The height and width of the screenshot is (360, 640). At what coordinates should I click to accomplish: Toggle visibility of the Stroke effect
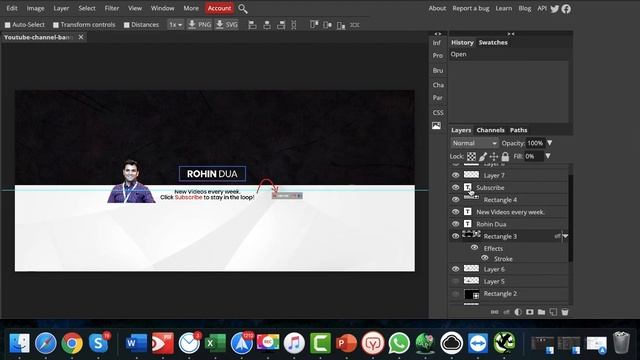click(x=484, y=258)
